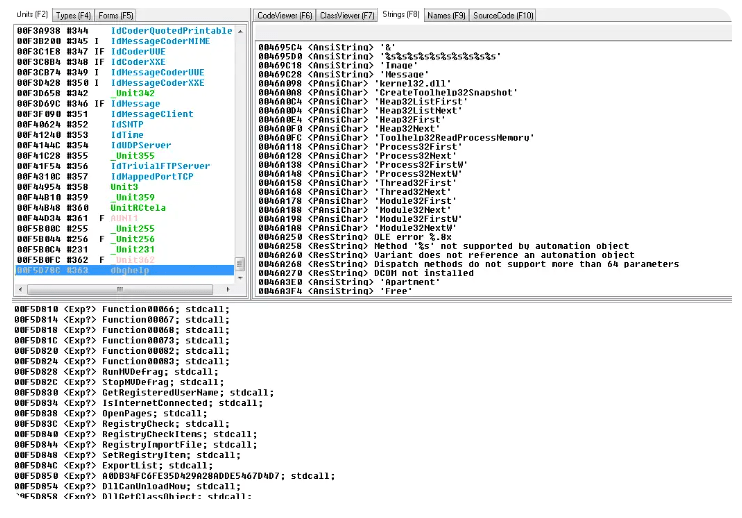Select the _Unit256 row

(125, 239)
